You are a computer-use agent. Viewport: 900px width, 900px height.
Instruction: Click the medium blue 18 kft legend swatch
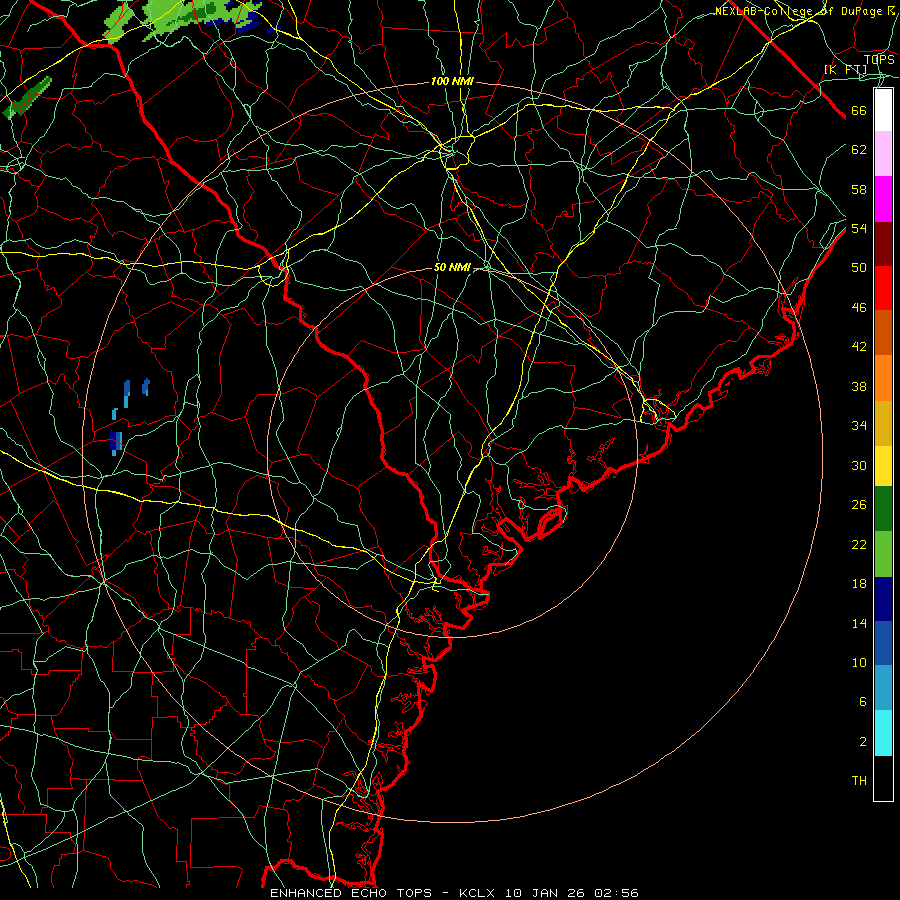[x=883, y=643]
